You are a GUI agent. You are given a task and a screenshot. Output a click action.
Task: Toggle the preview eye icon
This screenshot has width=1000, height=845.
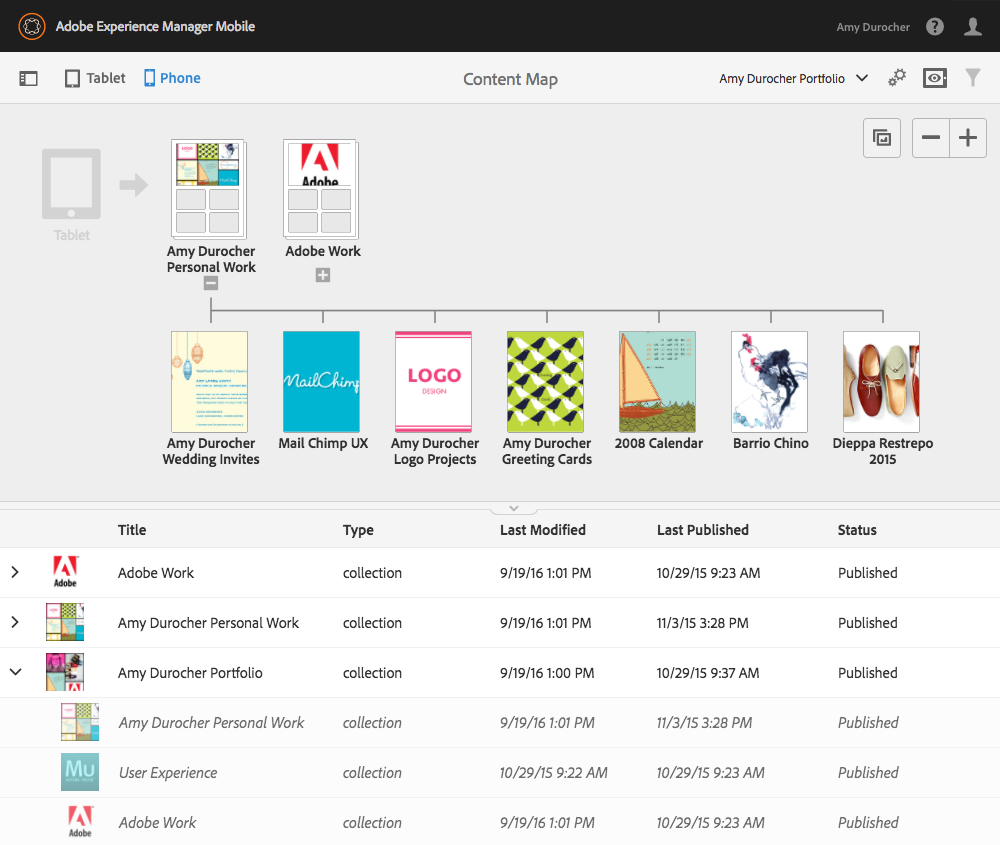point(935,78)
